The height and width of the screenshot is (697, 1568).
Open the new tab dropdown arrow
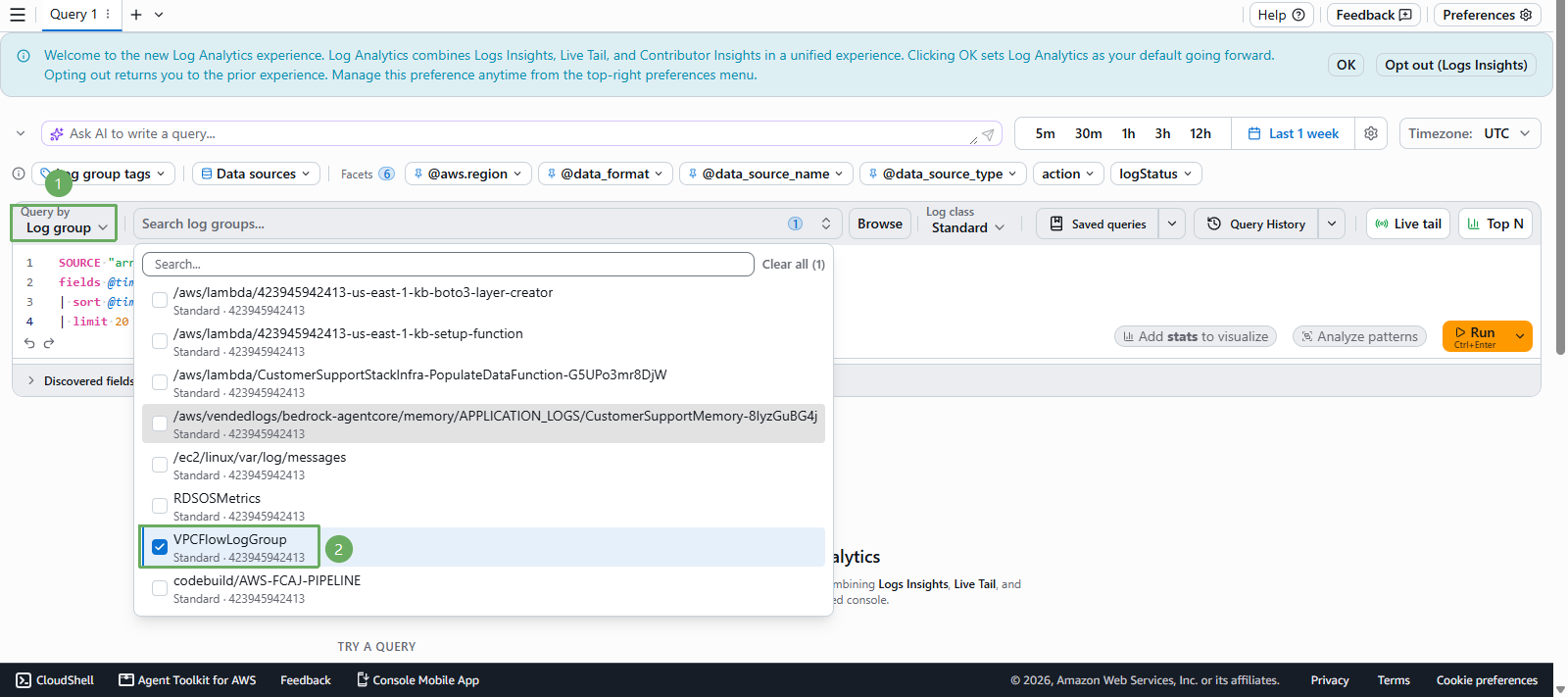[x=159, y=15]
